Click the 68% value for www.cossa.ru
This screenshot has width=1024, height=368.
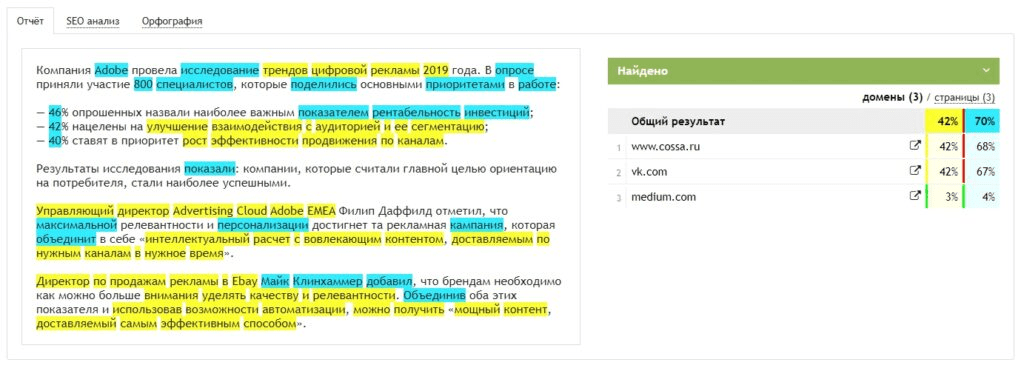tap(985, 147)
